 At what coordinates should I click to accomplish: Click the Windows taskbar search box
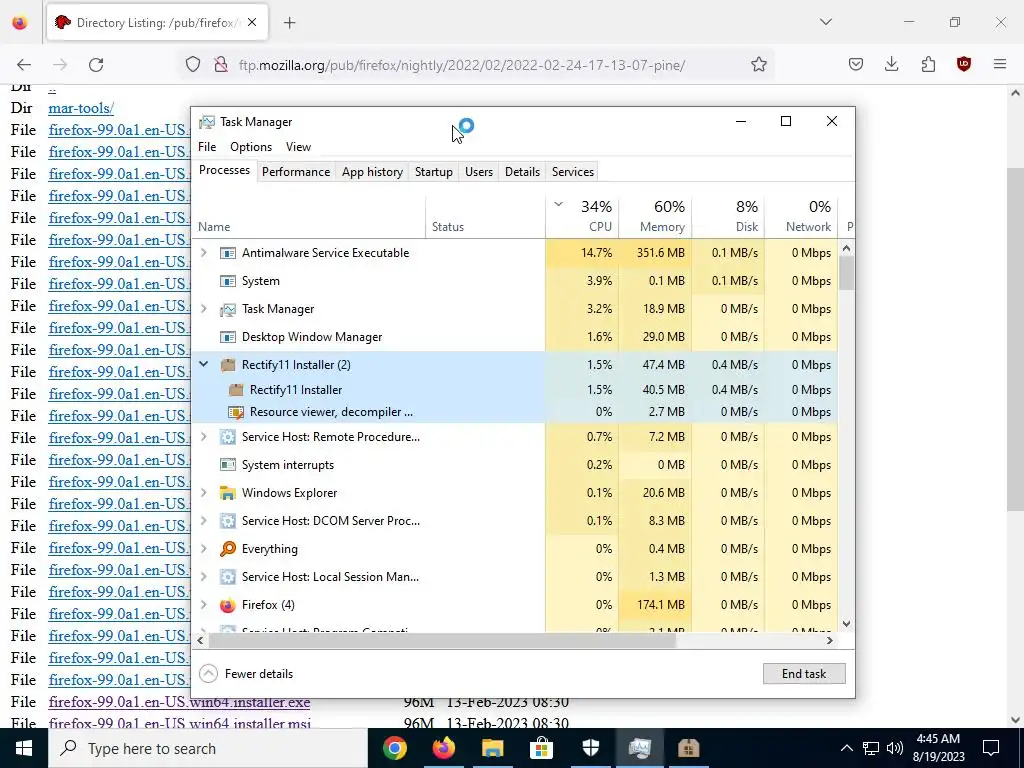pyautogui.click(x=208, y=748)
